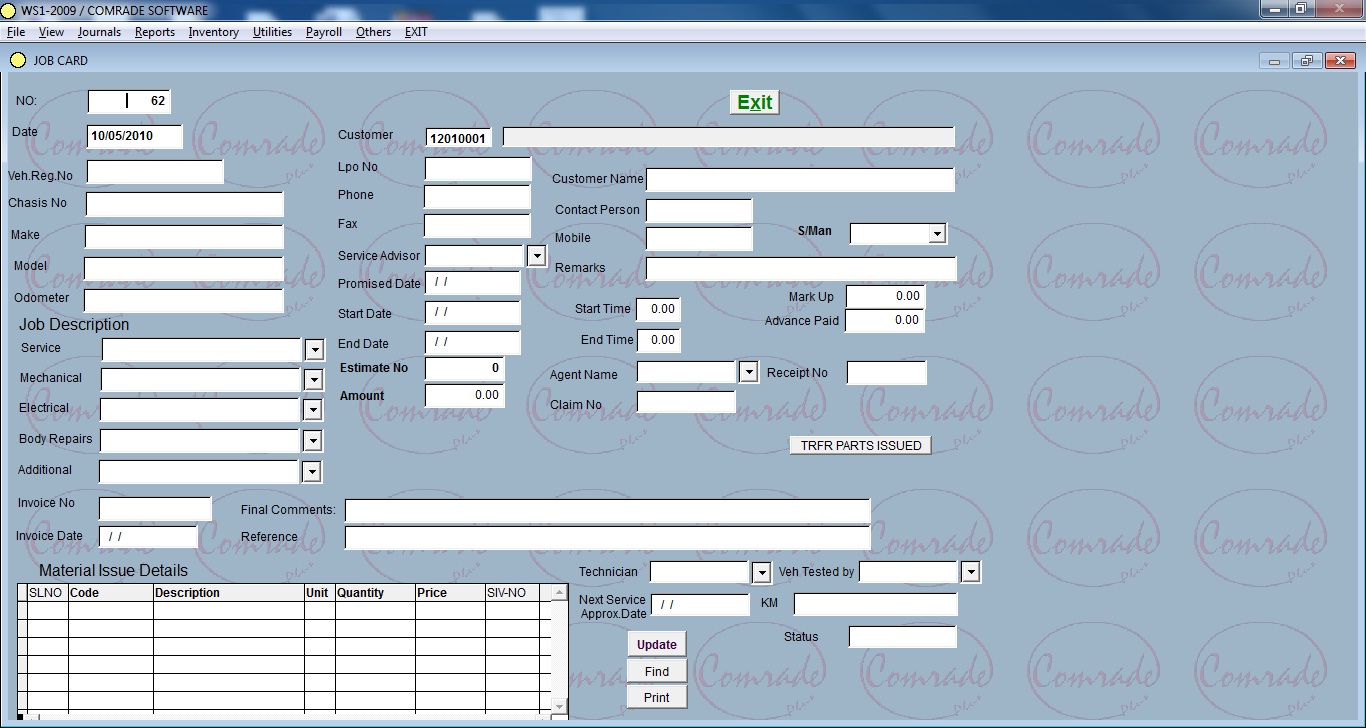Click the Remarks input field
Viewport: 1366px width, 728px height.
pos(801,268)
